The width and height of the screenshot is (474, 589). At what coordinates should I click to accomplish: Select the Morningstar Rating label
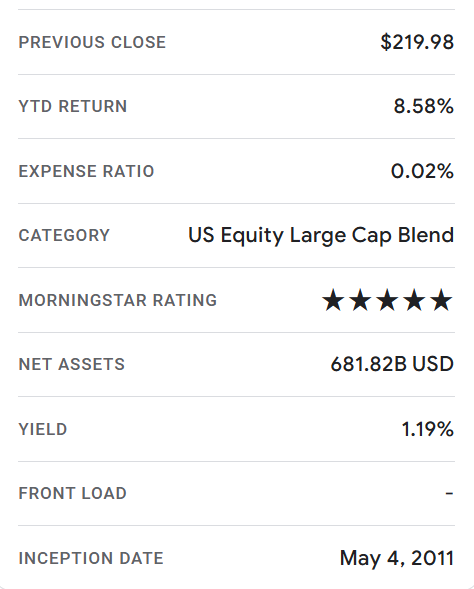(x=118, y=300)
